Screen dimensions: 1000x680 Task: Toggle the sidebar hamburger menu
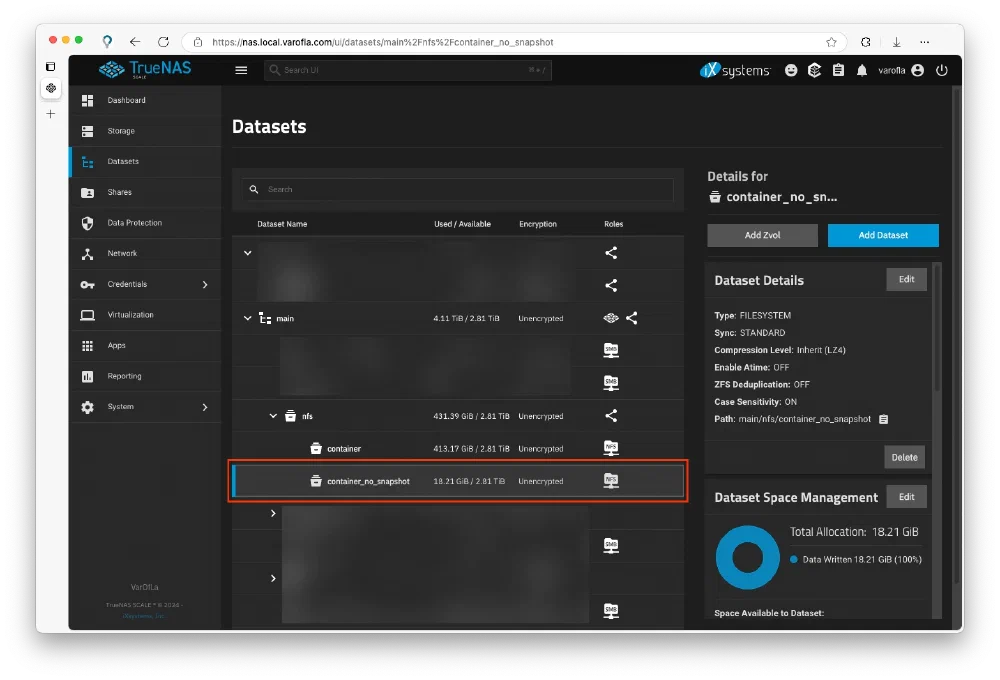coord(241,70)
